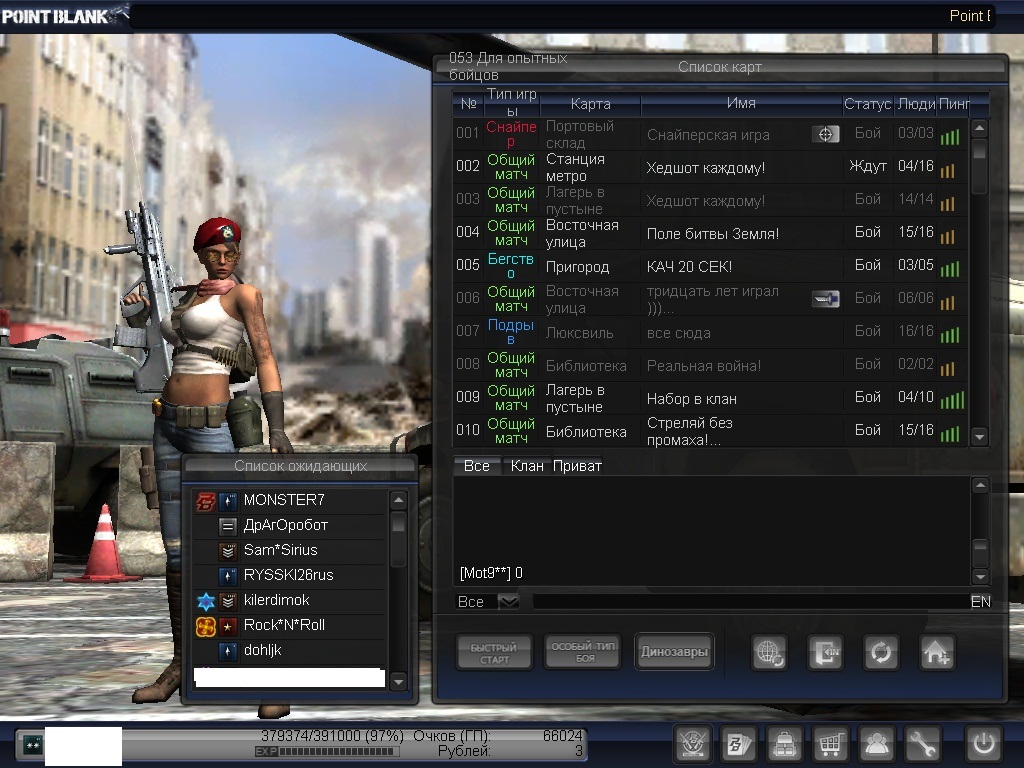Open the cards icon in bottom bar
The width and height of the screenshot is (1024, 768).
coord(738,744)
